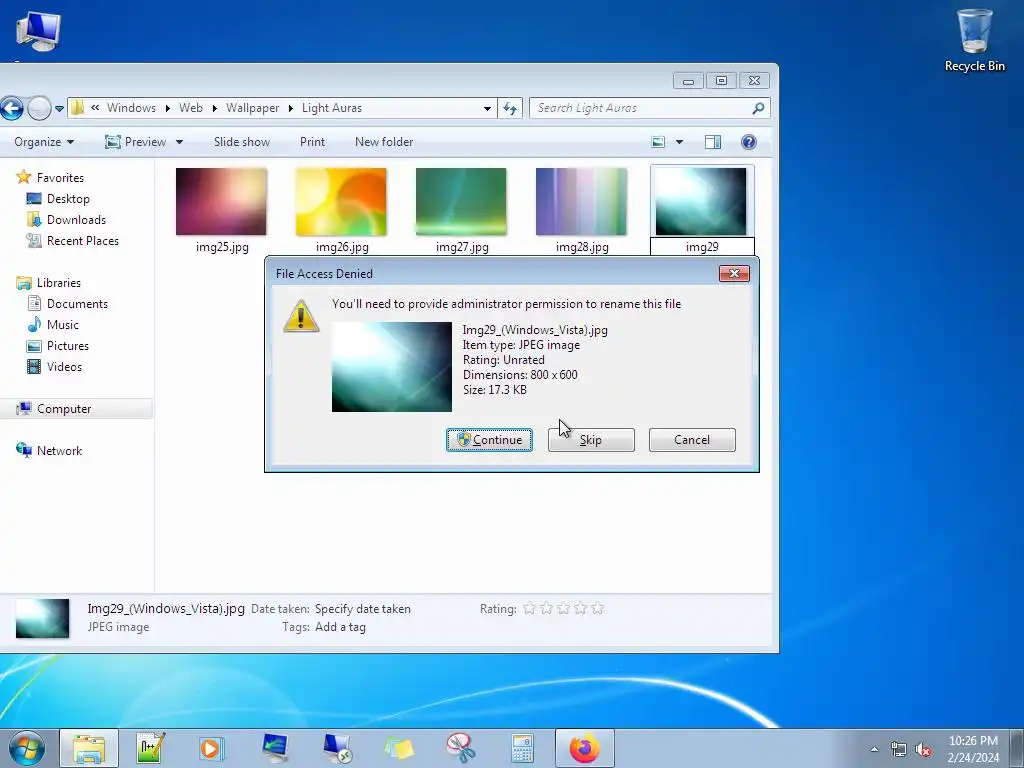This screenshot has width=1024, height=768.
Task: Click the Recycle Bin desktop icon
Action: 974,40
